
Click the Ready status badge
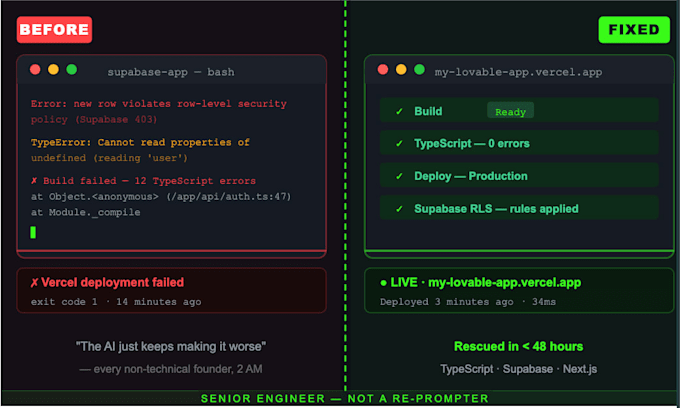pyautogui.click(x=510, y=112)
